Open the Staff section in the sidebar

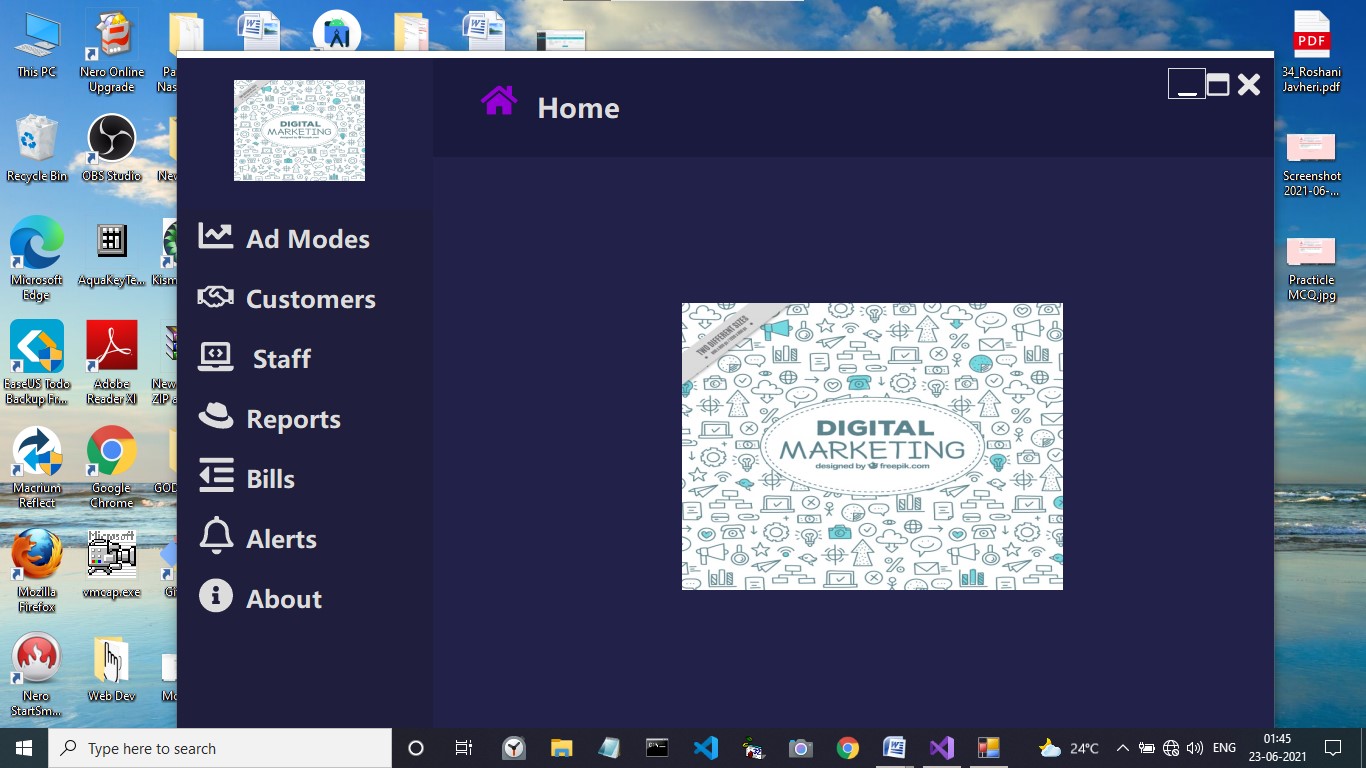[281, 359]
